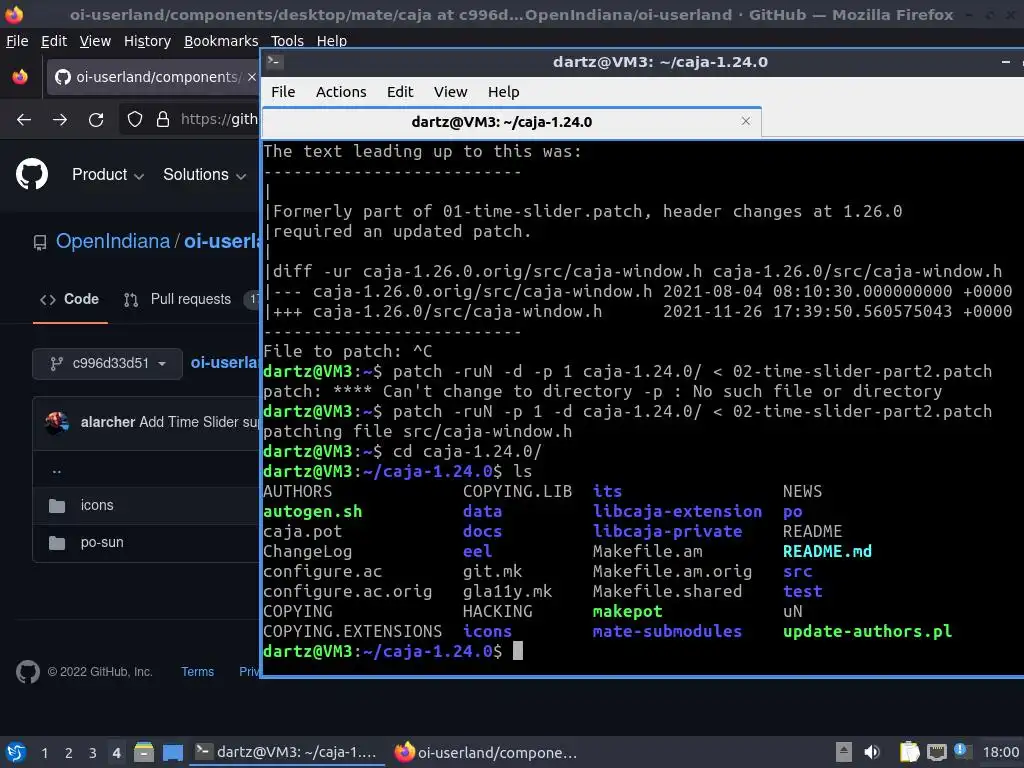Screen dimensions: 1024x768
Task: Open the Firefox Help menu
Action: (332, 41)
